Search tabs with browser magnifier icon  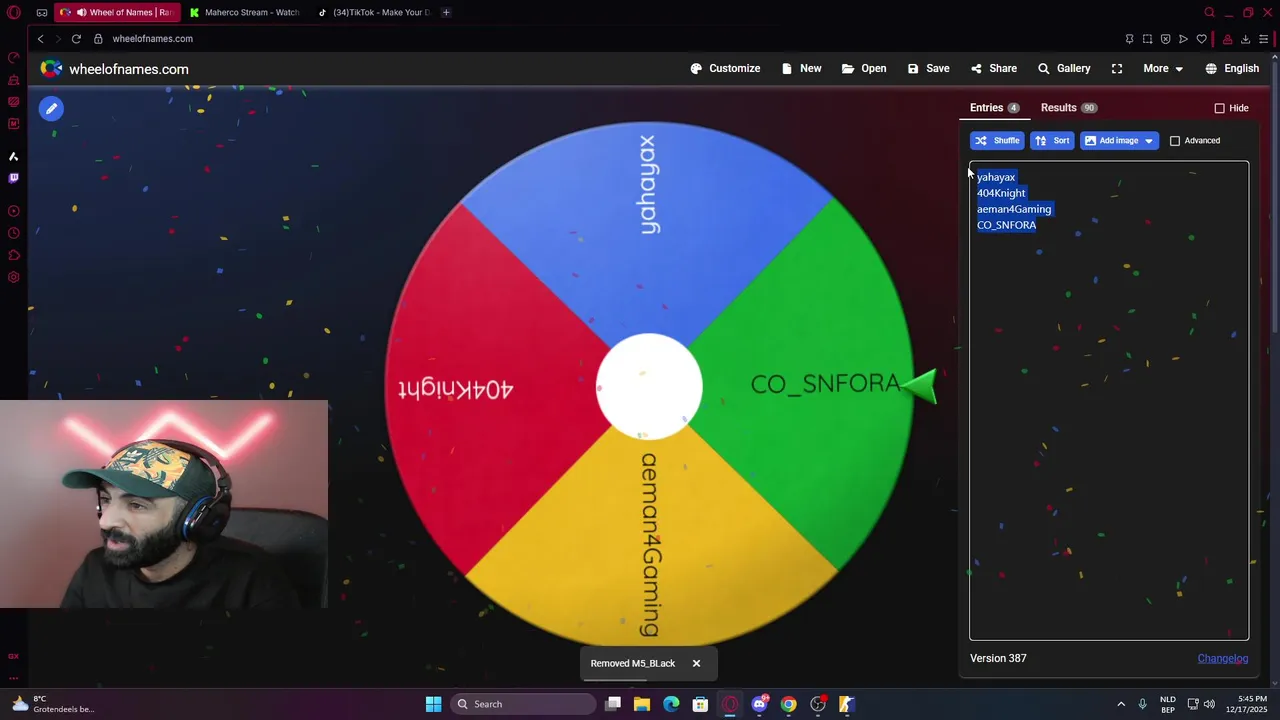click(x=1209, y=12)
